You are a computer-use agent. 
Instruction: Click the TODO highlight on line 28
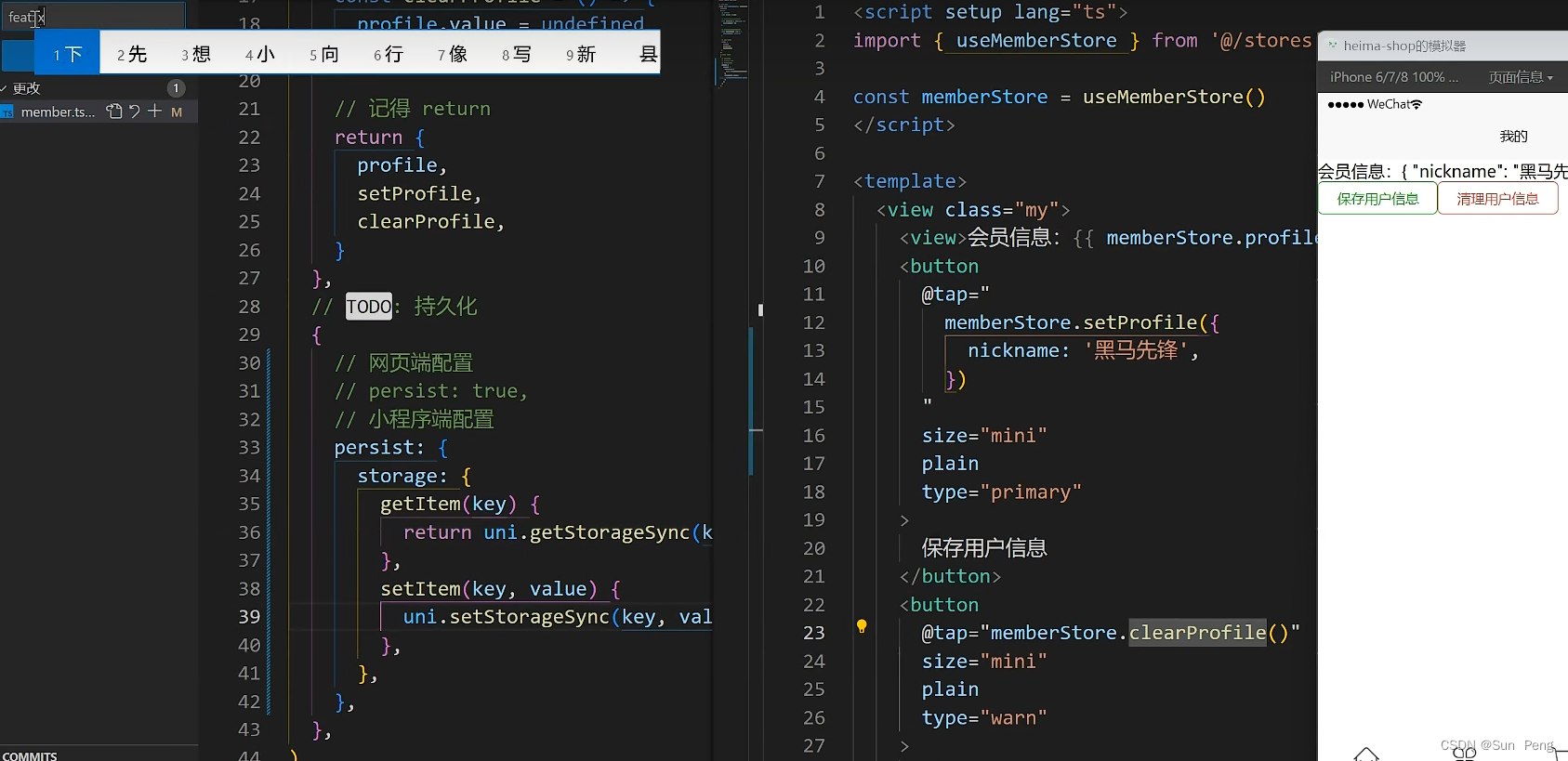[369, 307]
